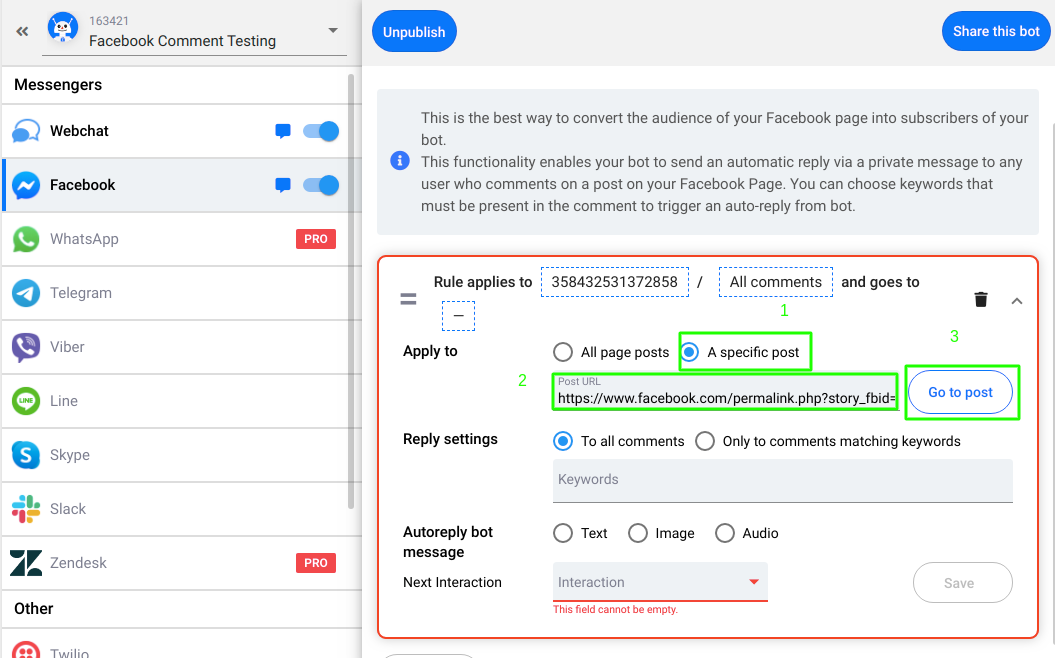Click the blue info icon
The image size is (1055, 658).
[x=400, y=161]
